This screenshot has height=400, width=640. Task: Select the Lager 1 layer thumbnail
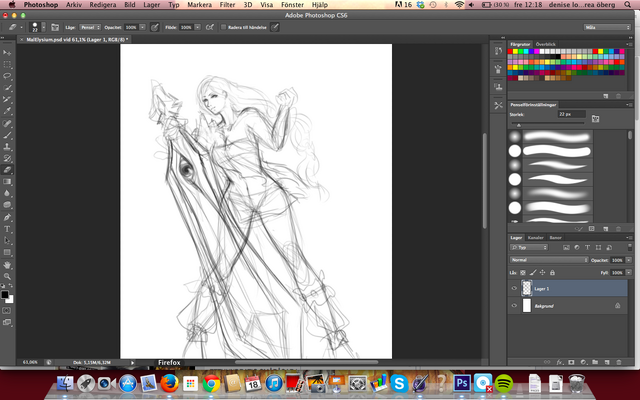point(527,288)
